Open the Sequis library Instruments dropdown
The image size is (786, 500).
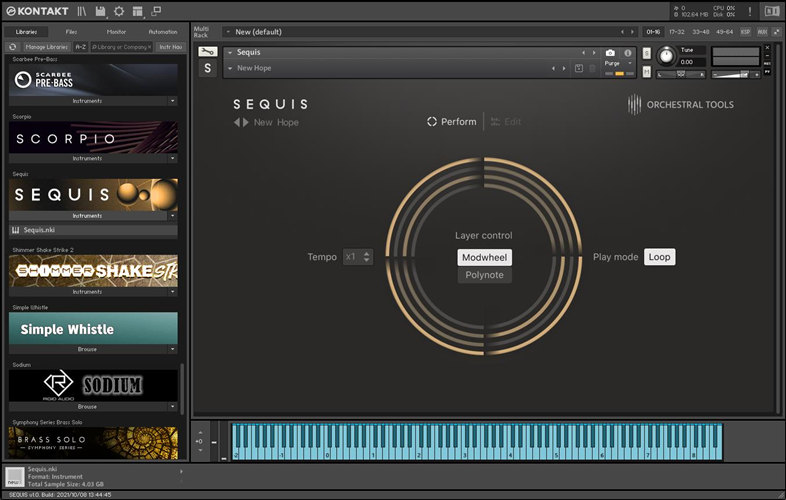(x=171, y=215)
